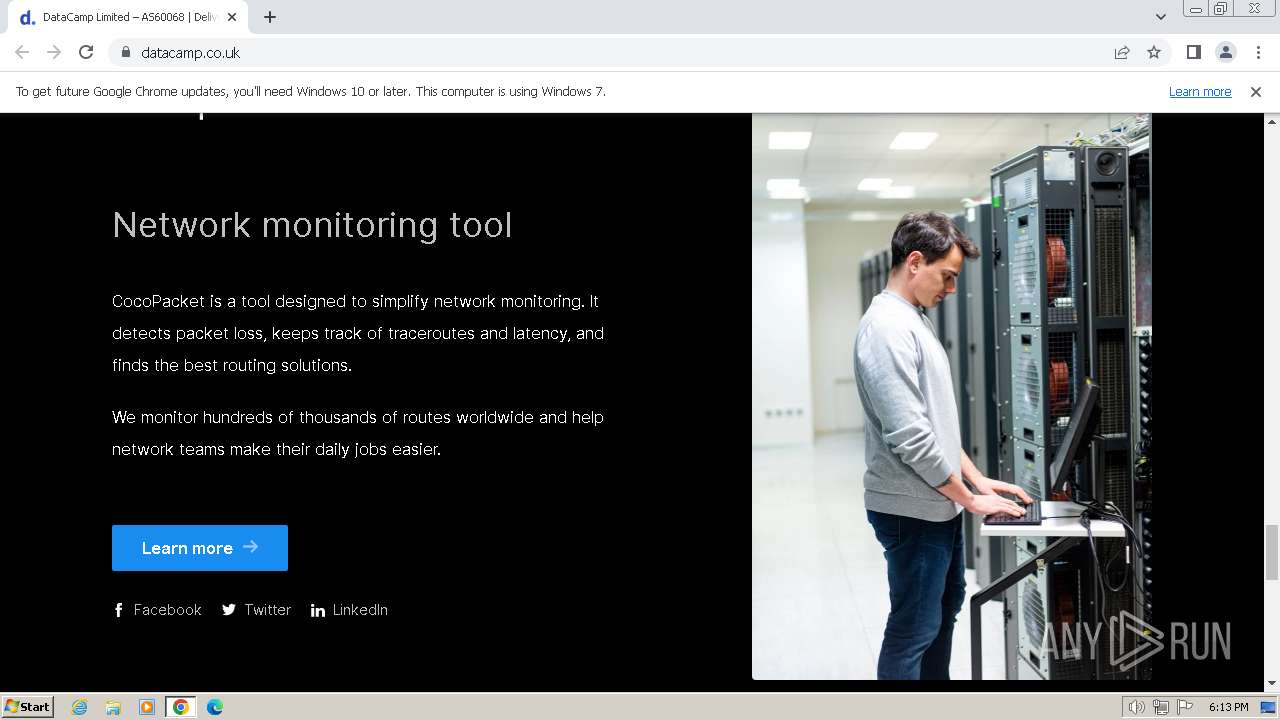Click the page's vertical scrollbar thumb
The height and width of the screenshot is (720, 1280).
point(1272,552)
